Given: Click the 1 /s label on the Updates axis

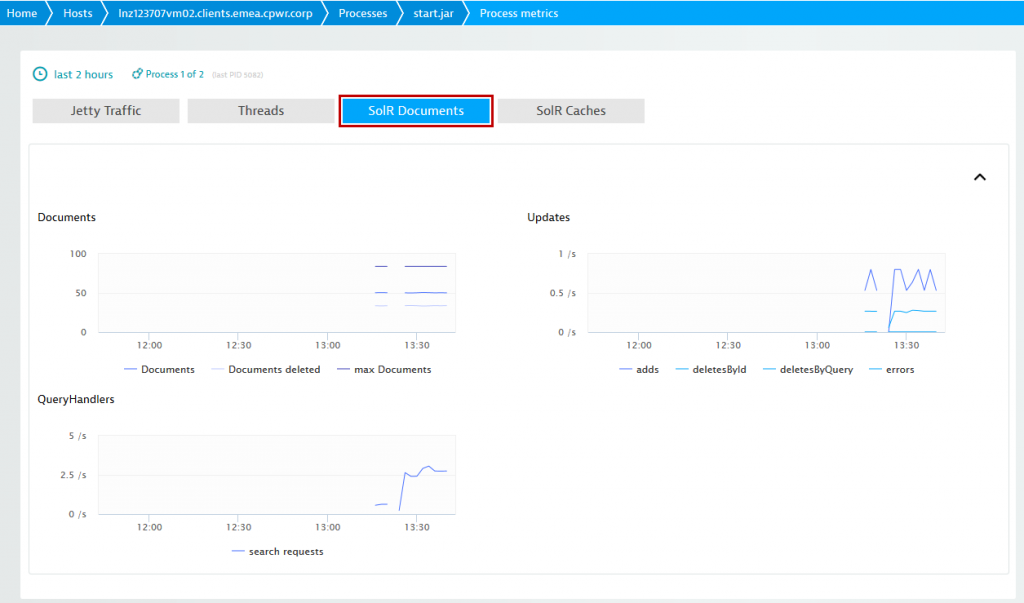Looking at the screenshot, I should (567, 253).
